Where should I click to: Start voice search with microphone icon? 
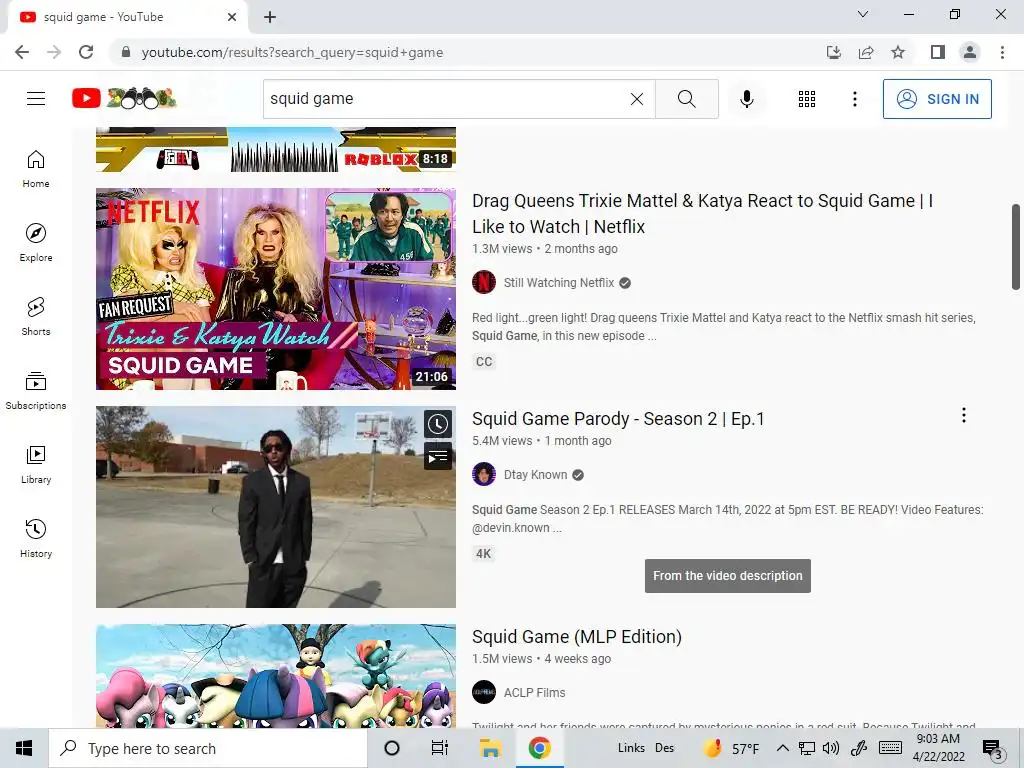tap(746, 99)
